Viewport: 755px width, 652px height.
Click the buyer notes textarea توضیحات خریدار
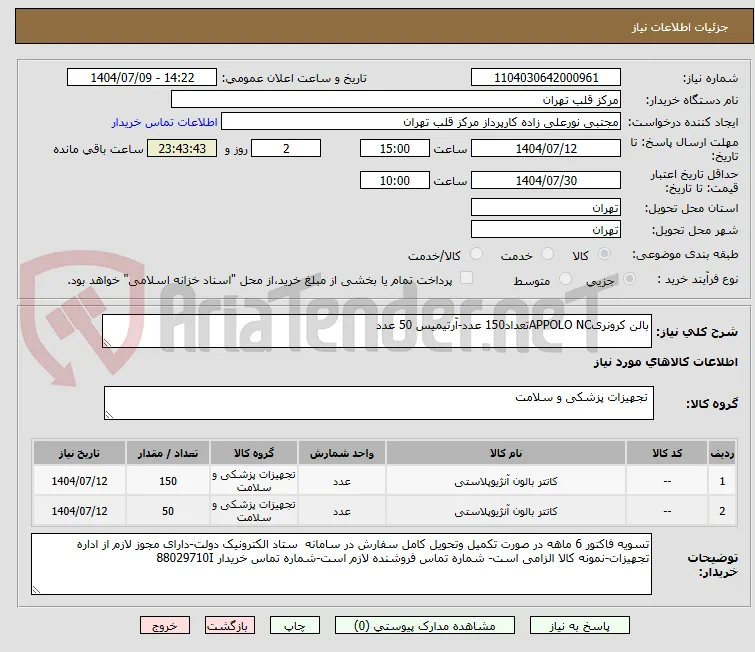point(341,564)
